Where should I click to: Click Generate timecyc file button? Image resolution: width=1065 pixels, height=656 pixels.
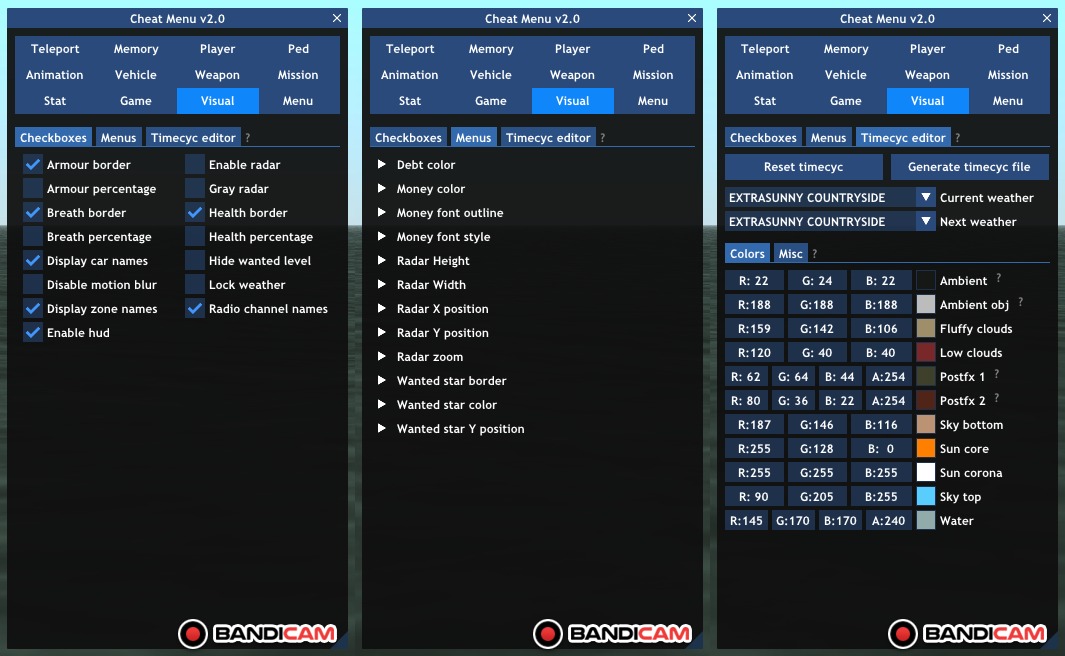pyautogui.click(x=969, y=166)
